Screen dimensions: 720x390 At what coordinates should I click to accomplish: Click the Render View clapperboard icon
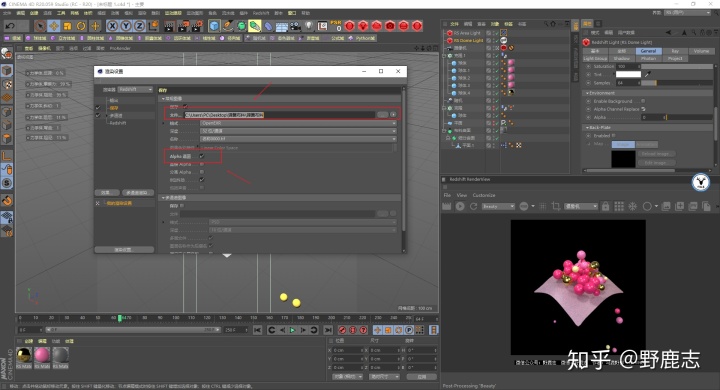click(x=169, y=26)
